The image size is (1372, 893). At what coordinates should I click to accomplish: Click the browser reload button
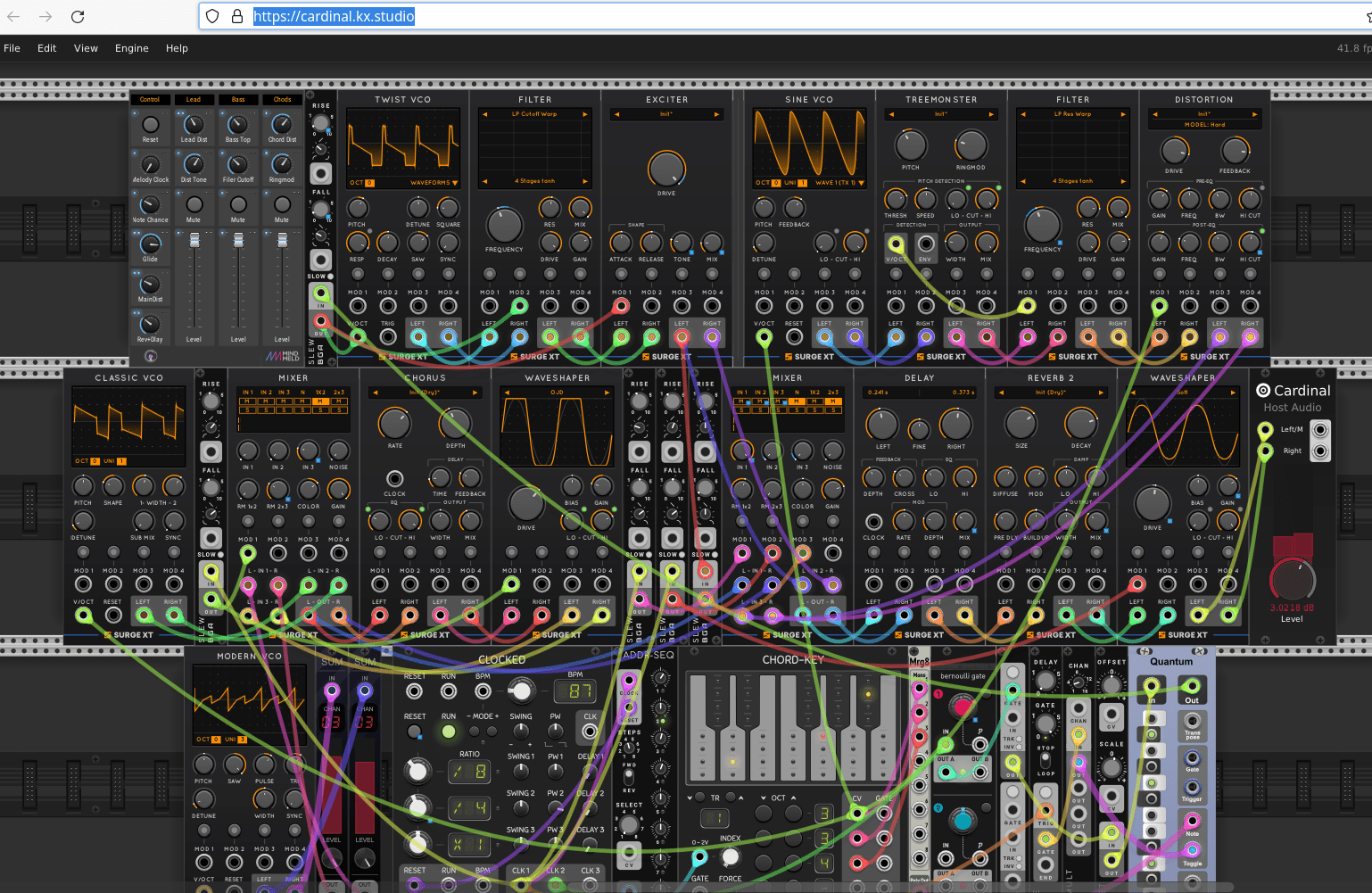point(78,16)
